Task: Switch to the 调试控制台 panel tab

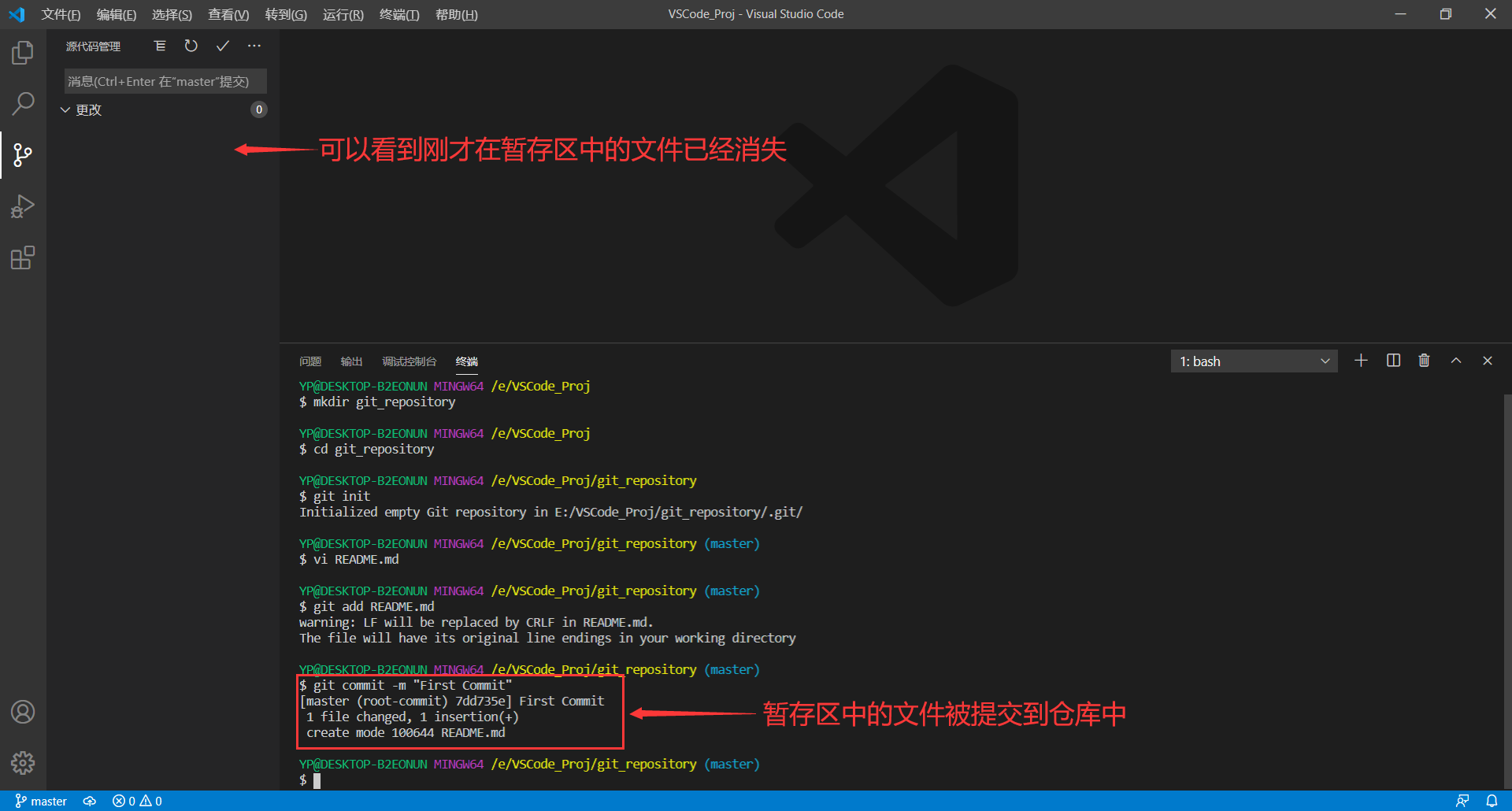Action: coord(409,361)
